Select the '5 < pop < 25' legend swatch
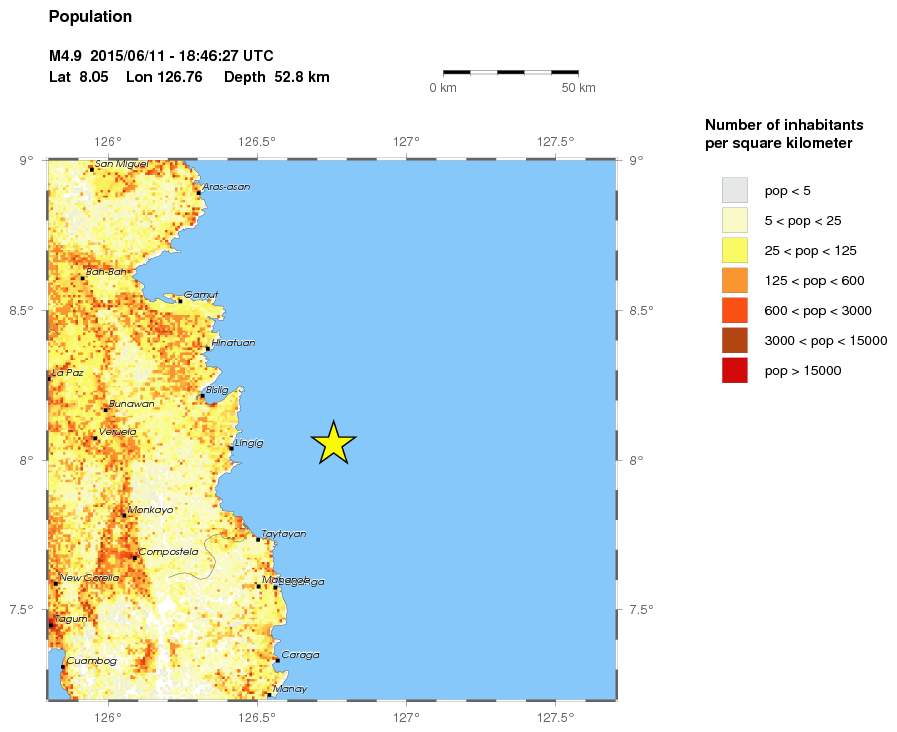This screenshot has width=897, height=732. (x=735, y=220)
